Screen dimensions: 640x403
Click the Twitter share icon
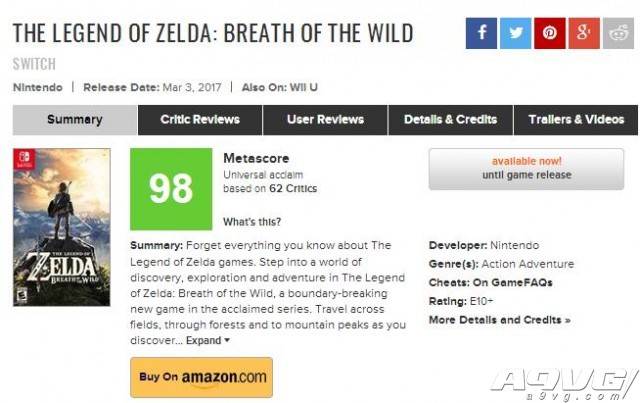point(516,33)
